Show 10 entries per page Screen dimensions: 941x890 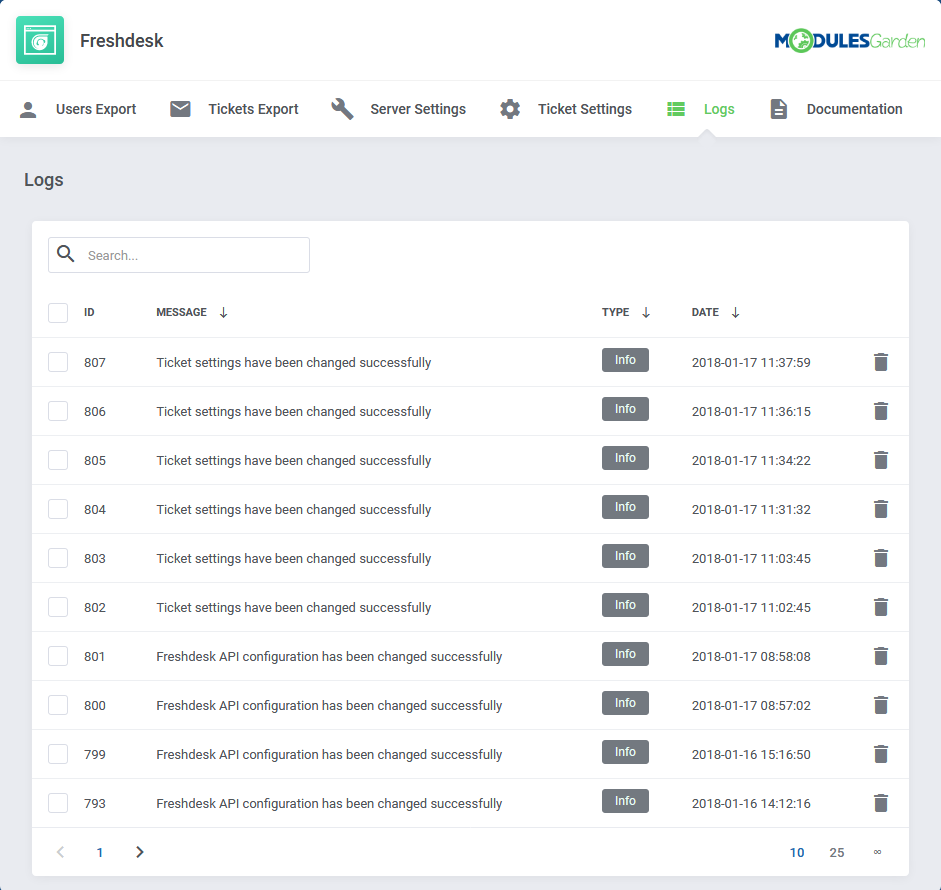796,853
